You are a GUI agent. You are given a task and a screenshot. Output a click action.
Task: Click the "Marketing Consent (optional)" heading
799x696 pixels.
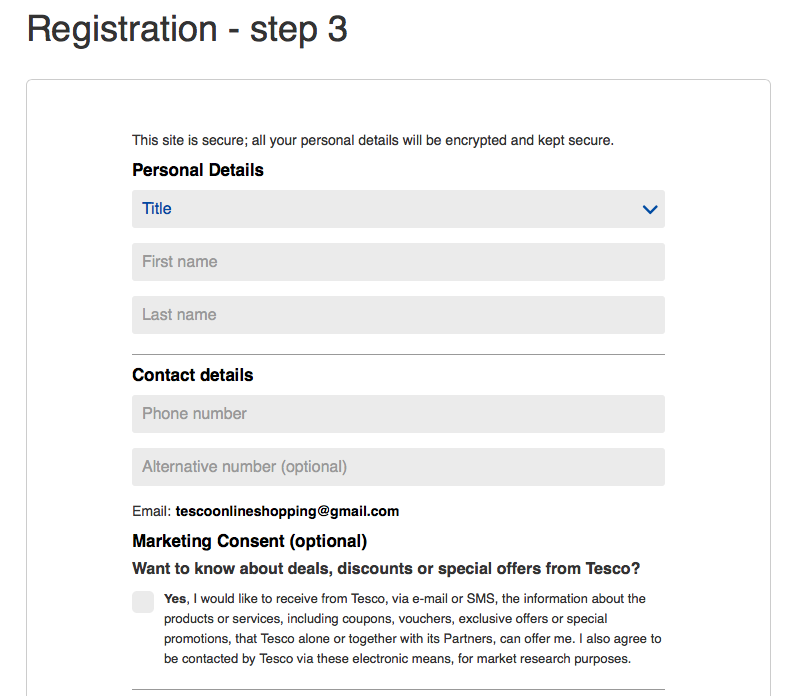point(250,541)
